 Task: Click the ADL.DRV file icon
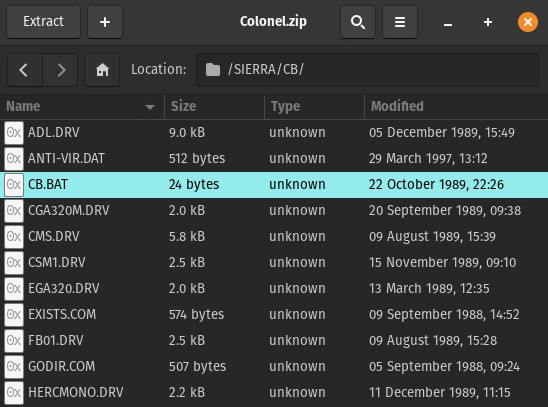click(x=14, y=133)
